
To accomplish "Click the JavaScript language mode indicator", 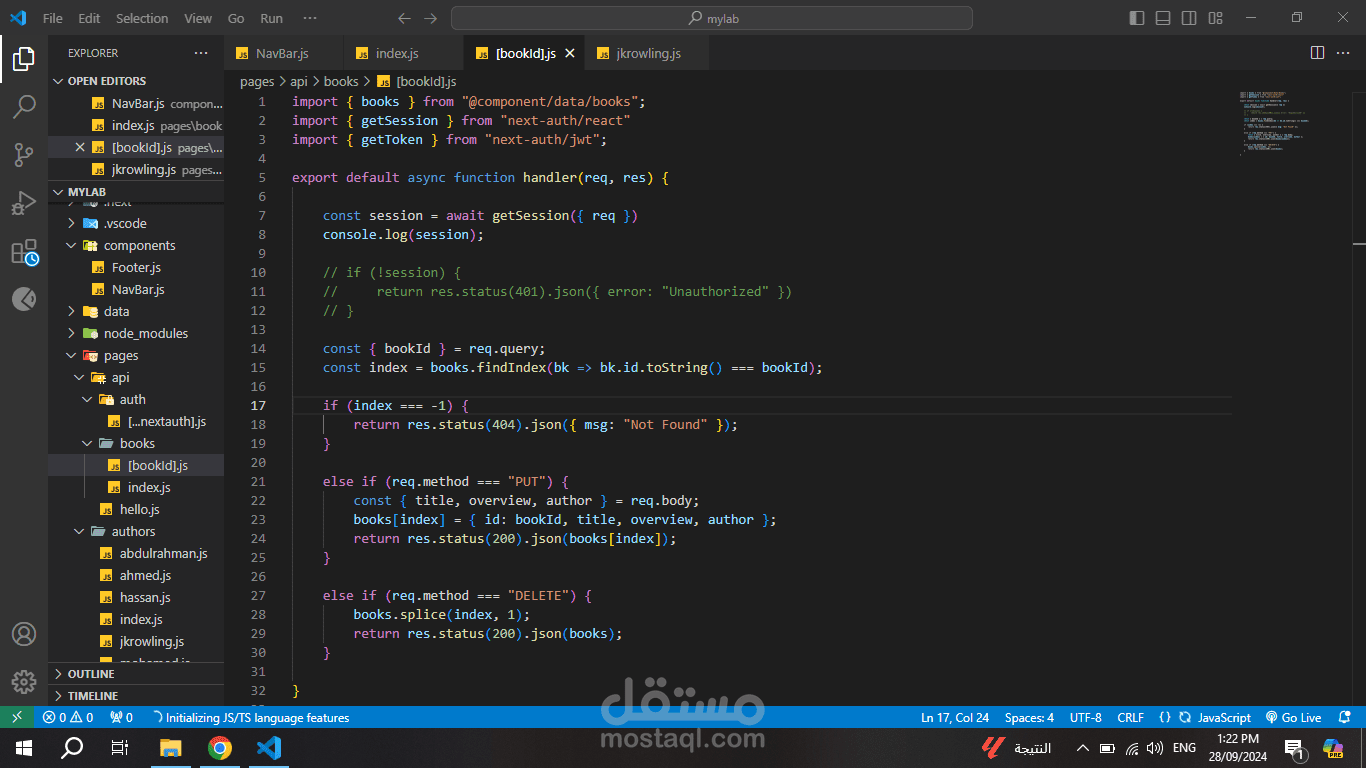I will pos(1224,717).
